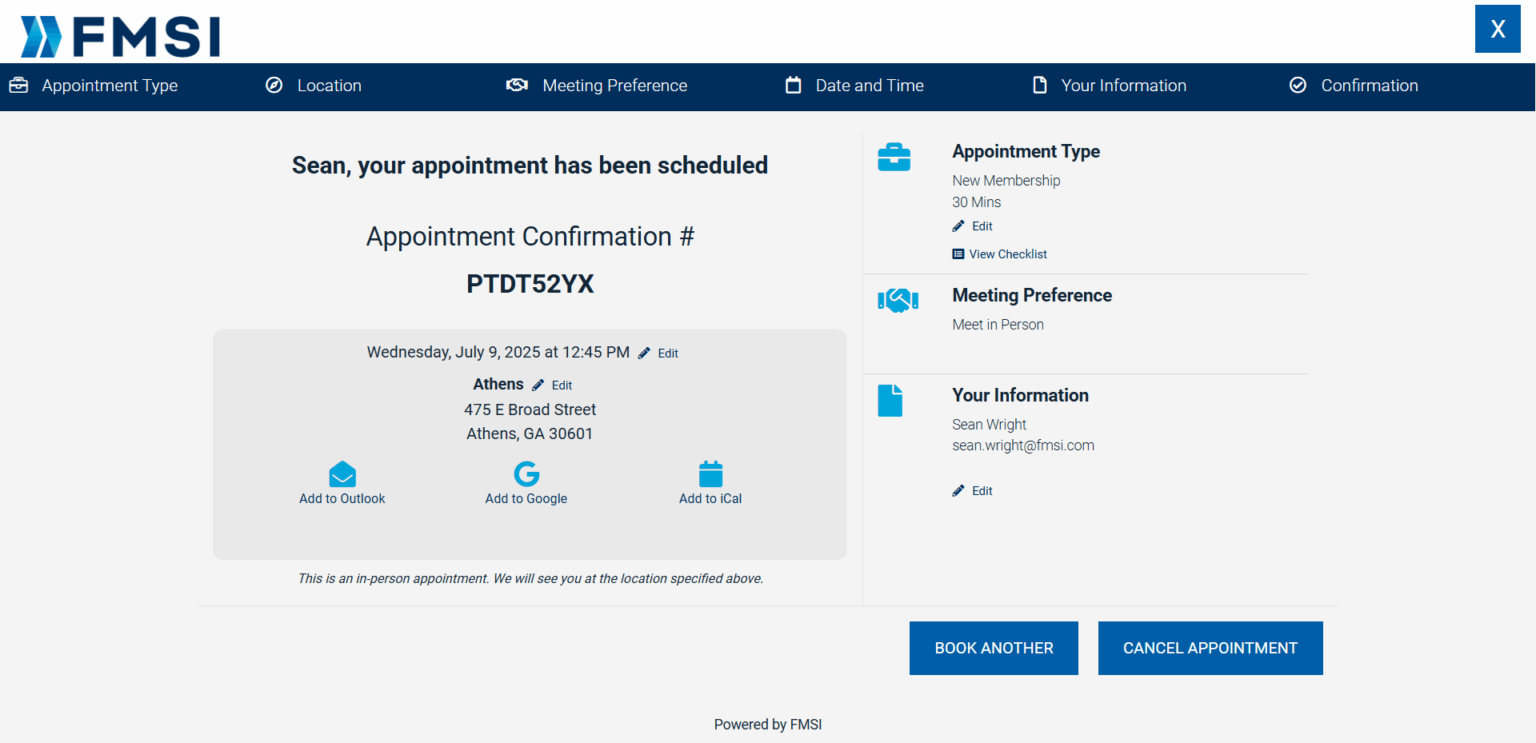1536x743 pixels.
Task: Click the Add to Google icon
Action: [x=526, y=474]
